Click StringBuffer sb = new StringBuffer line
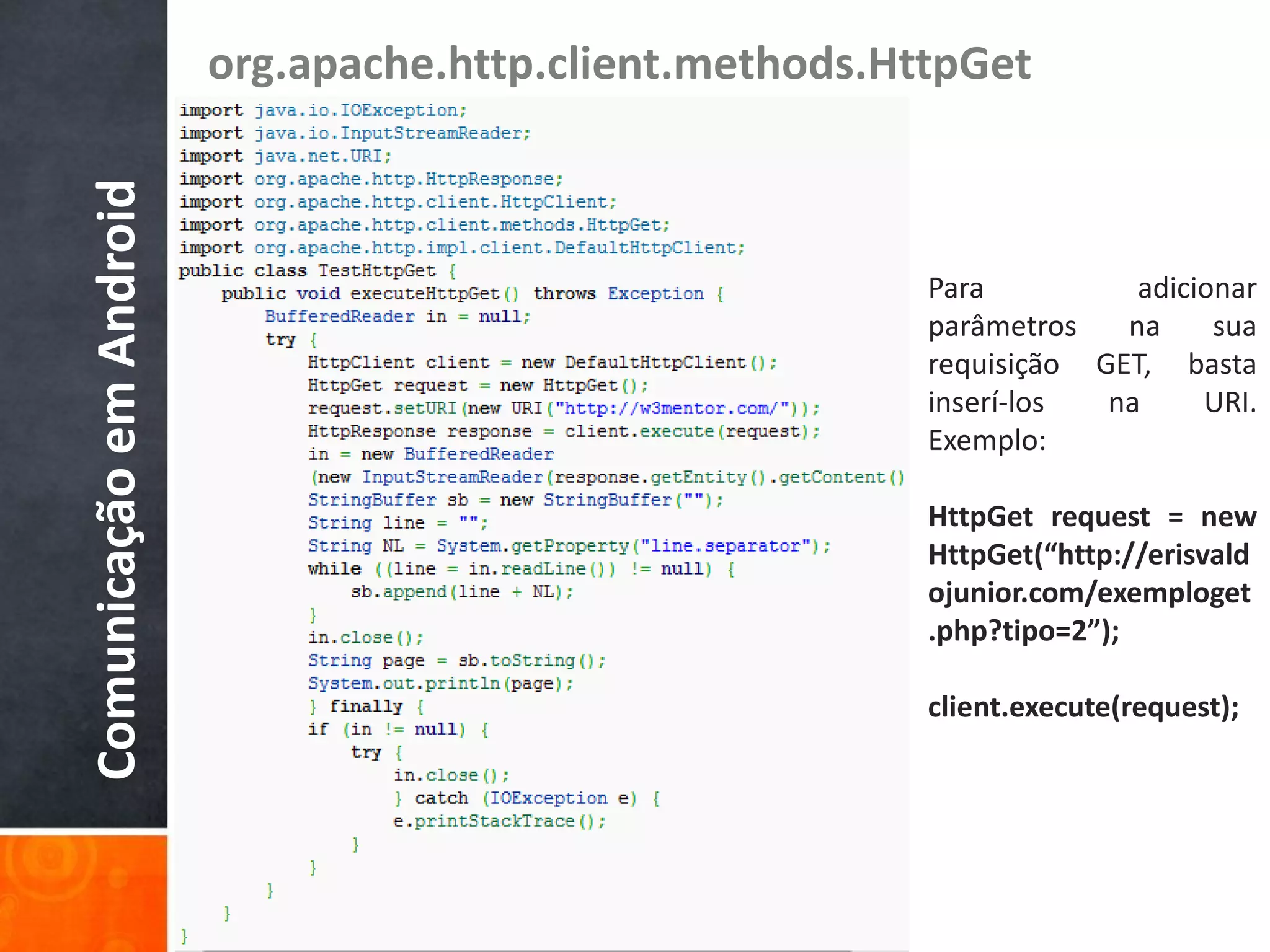 point(516,500)
